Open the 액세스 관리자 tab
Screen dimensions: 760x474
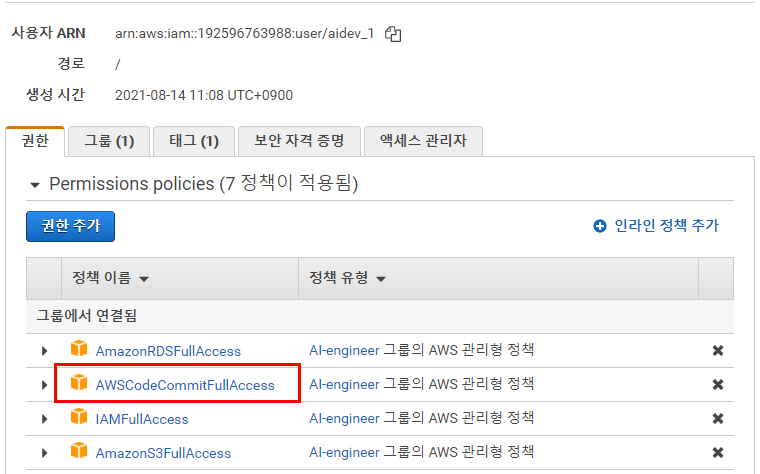(423, 141)
